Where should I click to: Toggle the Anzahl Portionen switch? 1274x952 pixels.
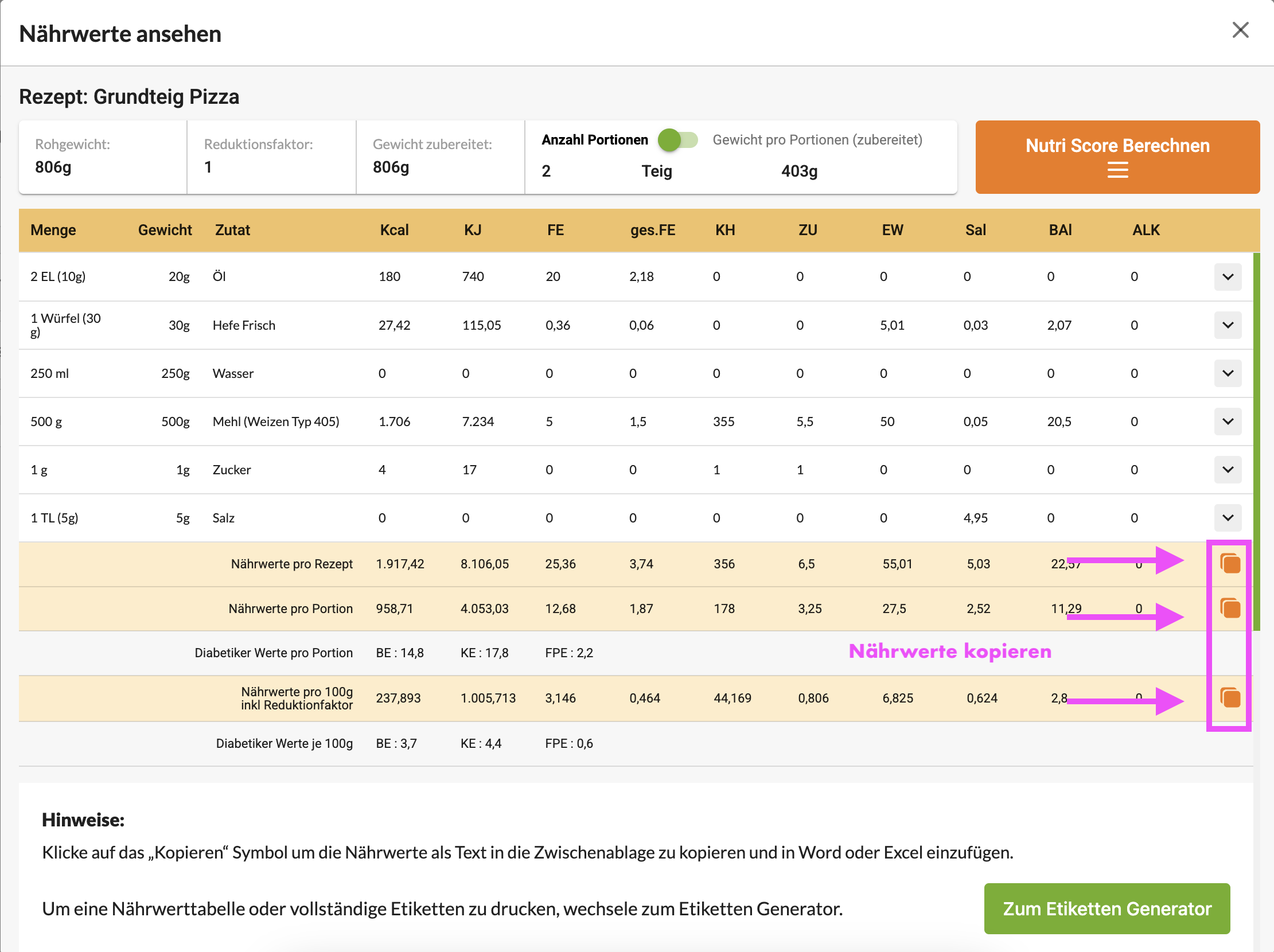(678, 140)
